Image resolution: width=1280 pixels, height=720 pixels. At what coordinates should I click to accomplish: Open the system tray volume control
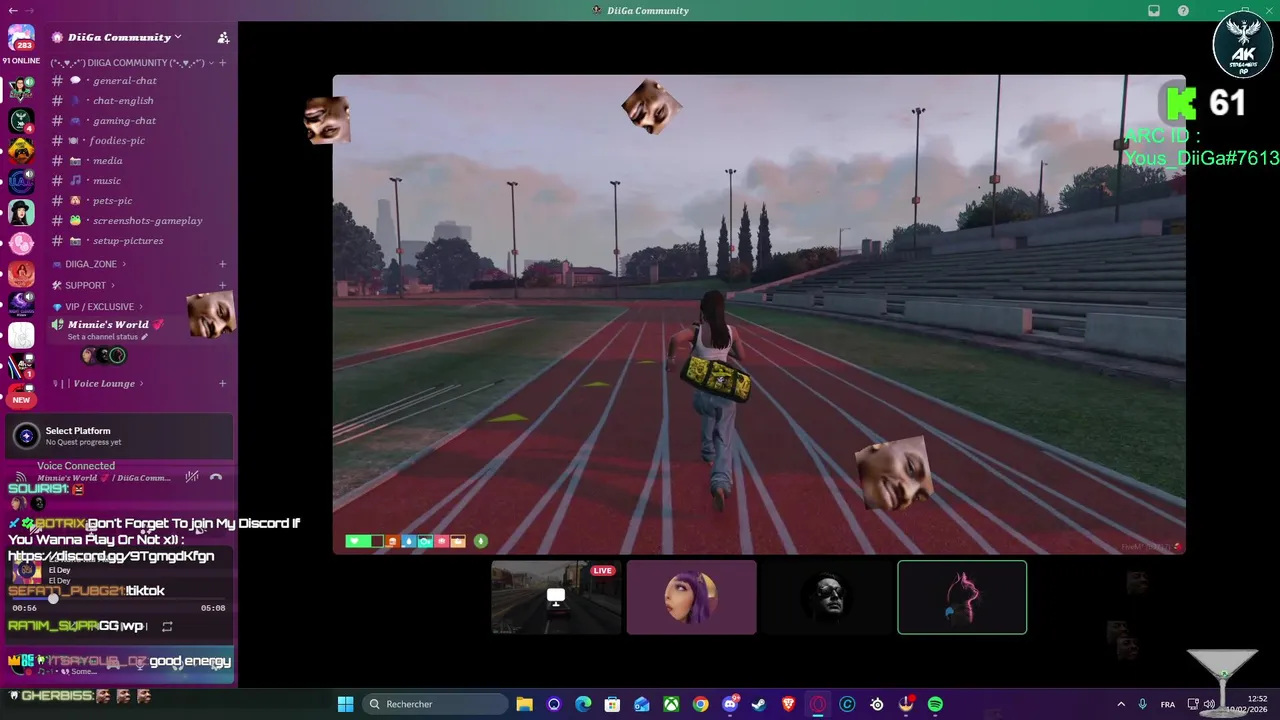pyautogui.click(x=1209, y=704)
